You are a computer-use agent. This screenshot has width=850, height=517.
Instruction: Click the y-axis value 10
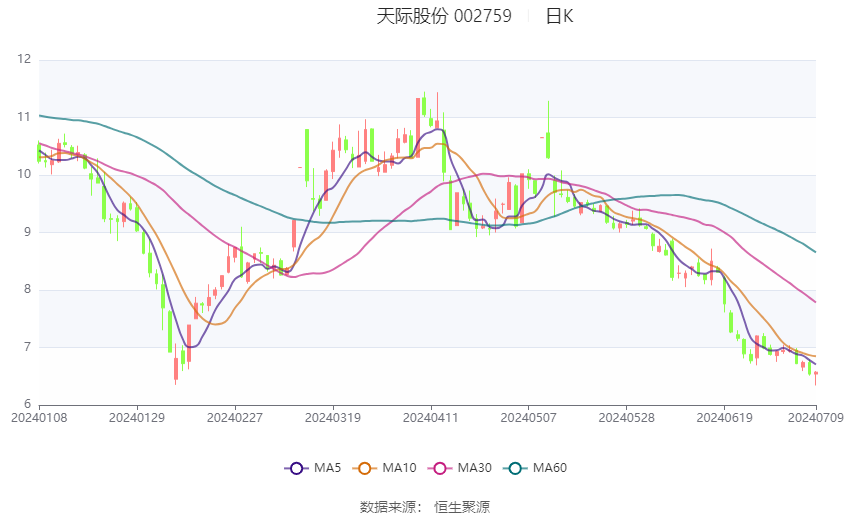[24, 174]
